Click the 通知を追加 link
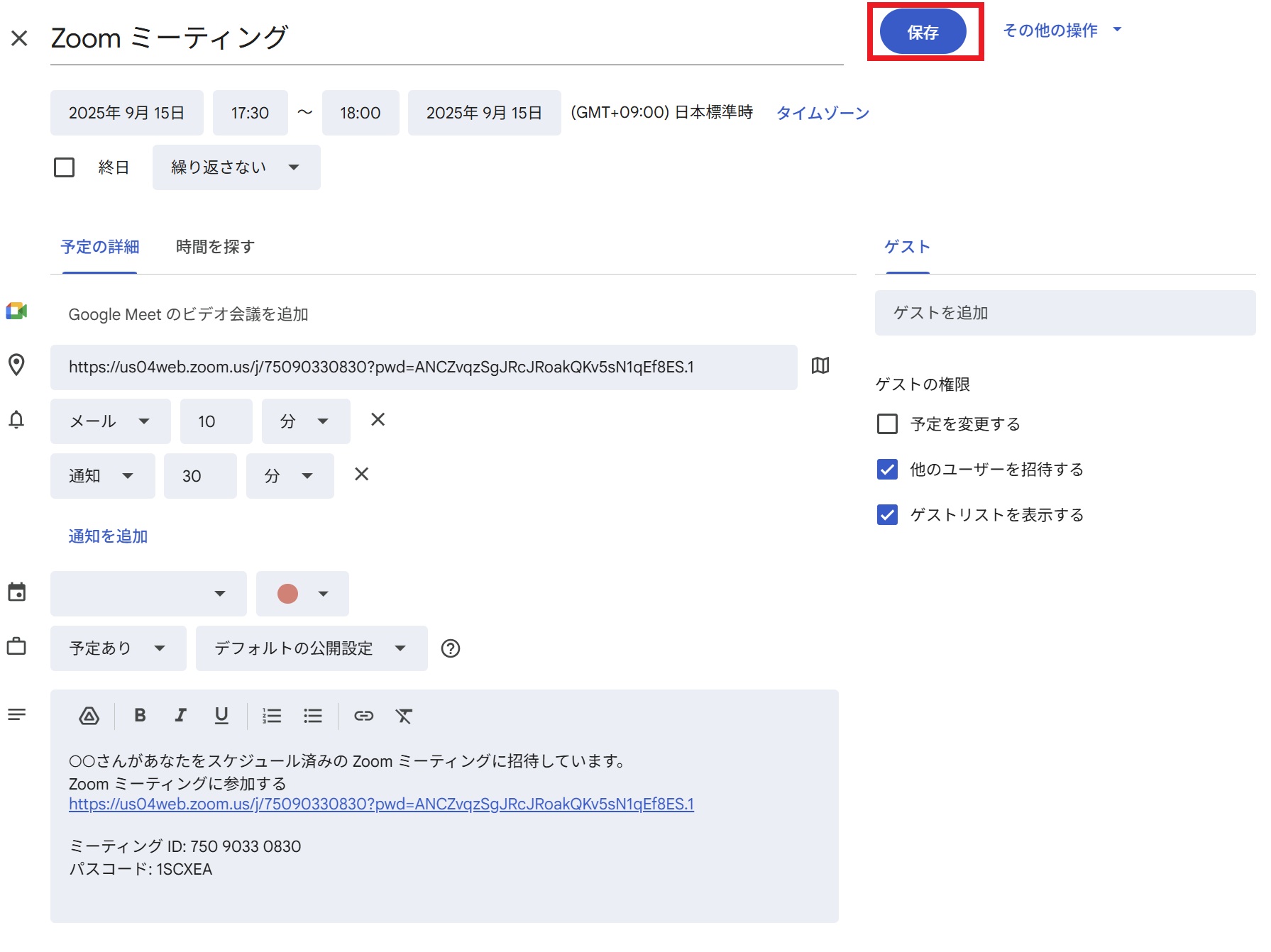1271x952 pixels. (x=108, y=536)
